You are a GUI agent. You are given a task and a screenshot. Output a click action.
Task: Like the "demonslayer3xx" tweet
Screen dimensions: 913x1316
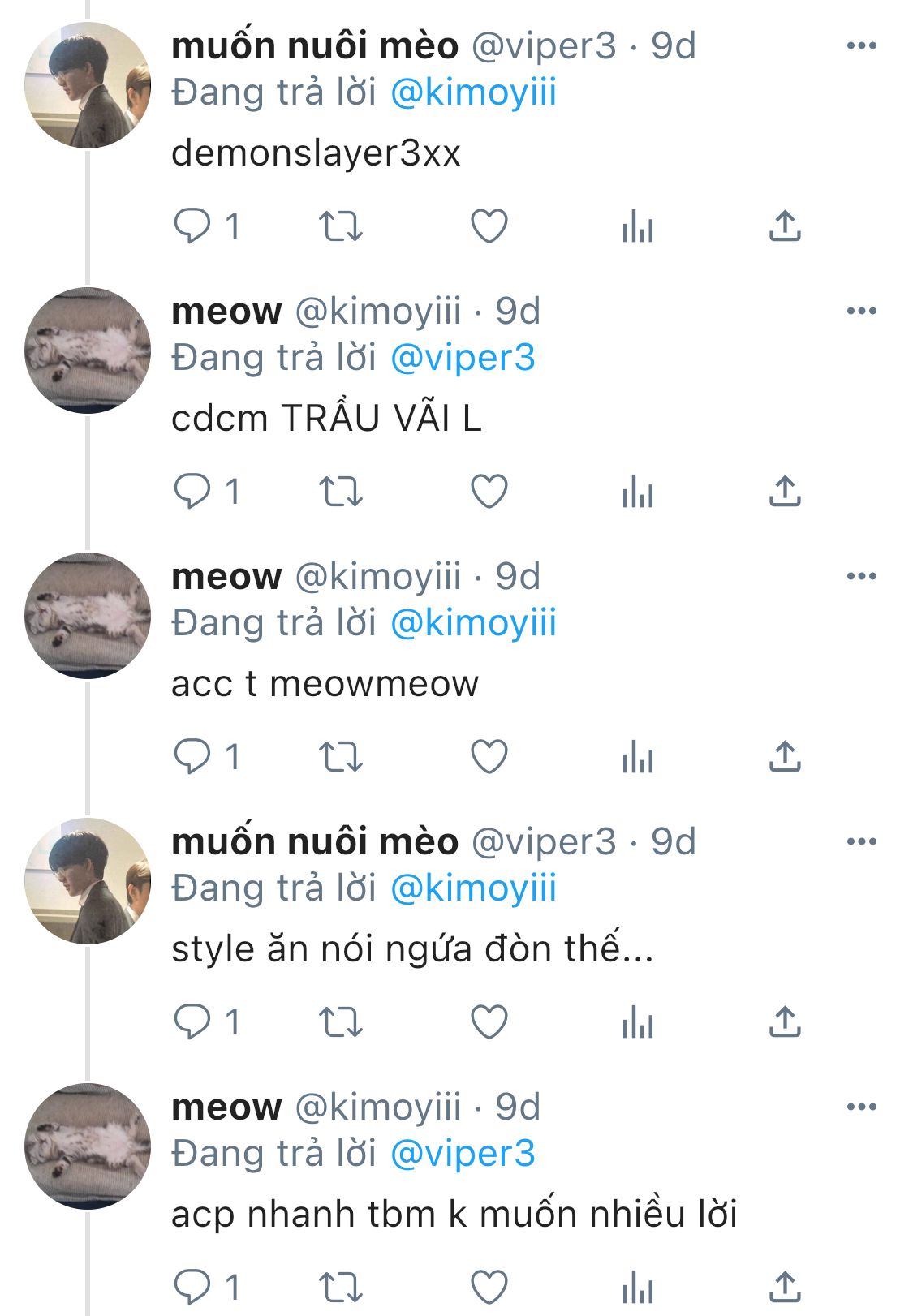pyautogui.click(x=489, y=226)
